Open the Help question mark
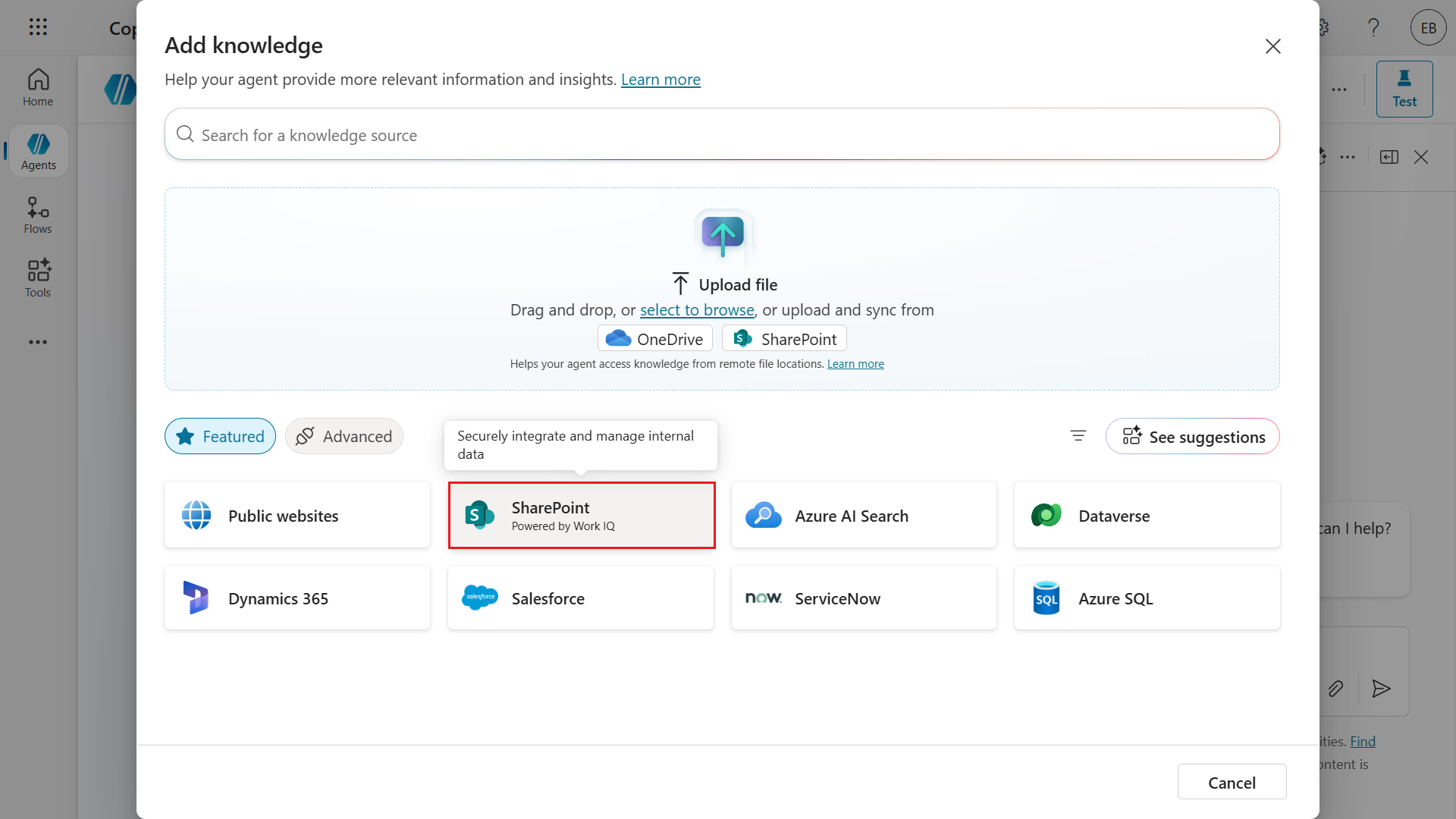Screen dimensions: 1456x819 point(1373,27)
